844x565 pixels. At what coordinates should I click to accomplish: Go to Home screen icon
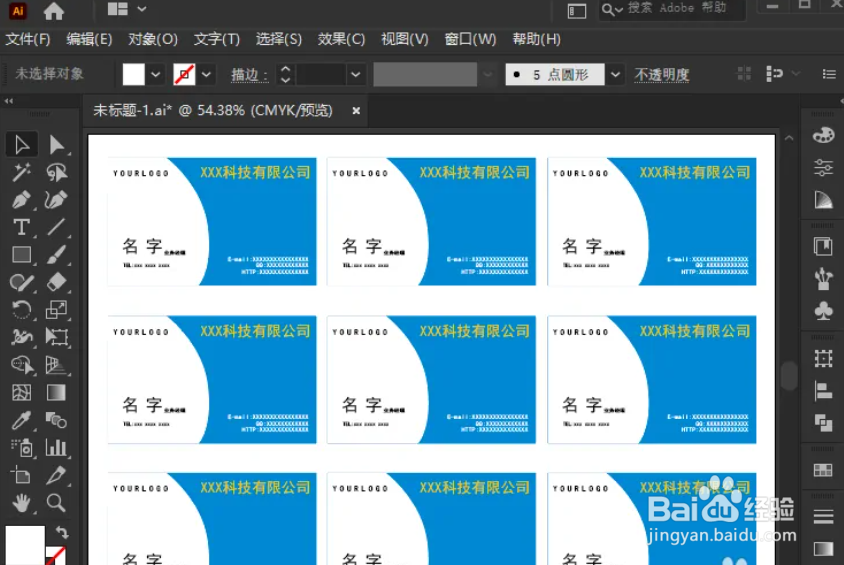pyautogui.click(x=54, y=10)
